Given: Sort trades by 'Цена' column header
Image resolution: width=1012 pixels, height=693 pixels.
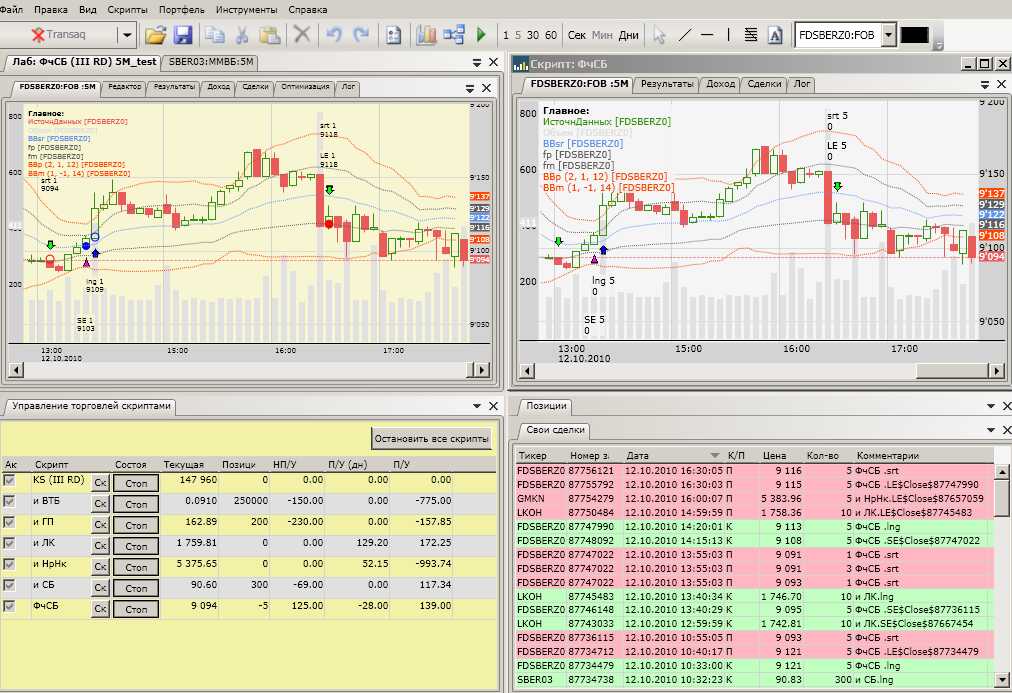Looking at the screenshot, I should pos(773,455).
